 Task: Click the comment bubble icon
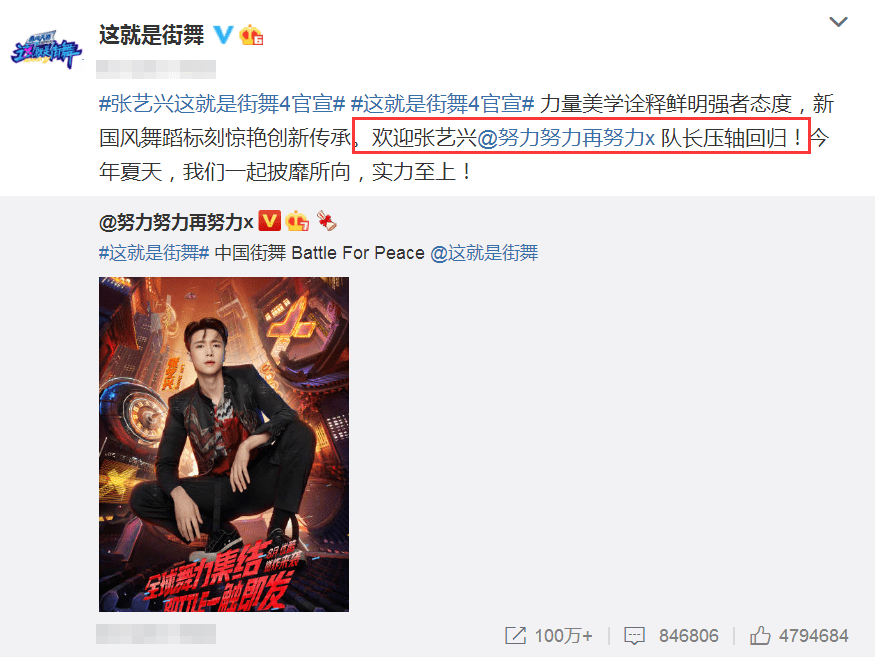634,636
